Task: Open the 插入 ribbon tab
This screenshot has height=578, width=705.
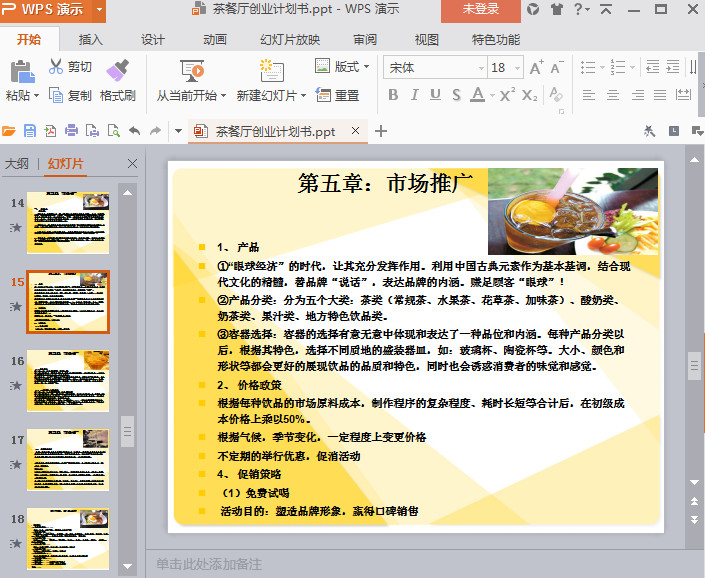Action: click(x=90, y=40)
